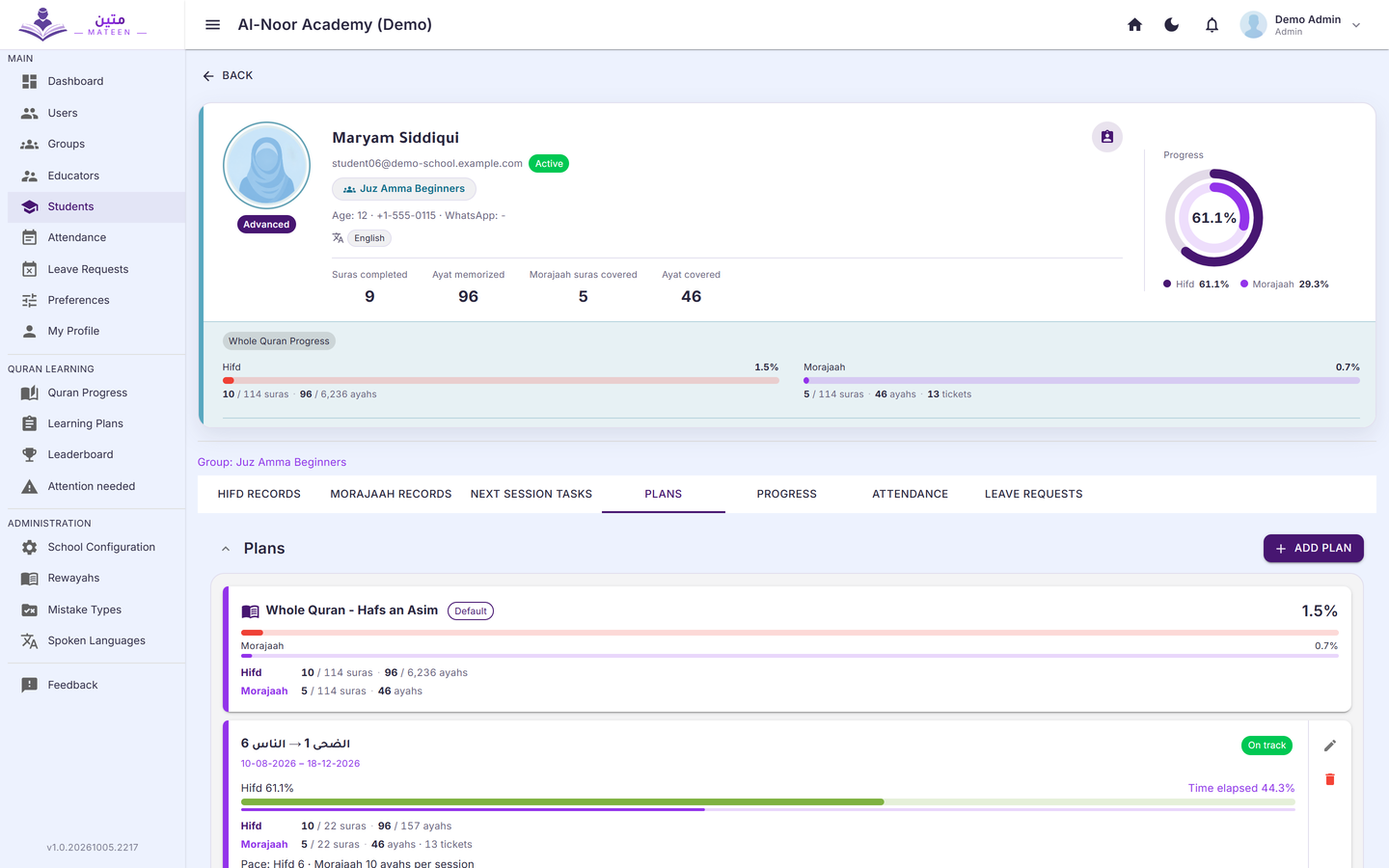This screenshot has width=1389, height=868.
Task: Click the green Hifd 61.1% plan bar
Action: click(768, 802)
